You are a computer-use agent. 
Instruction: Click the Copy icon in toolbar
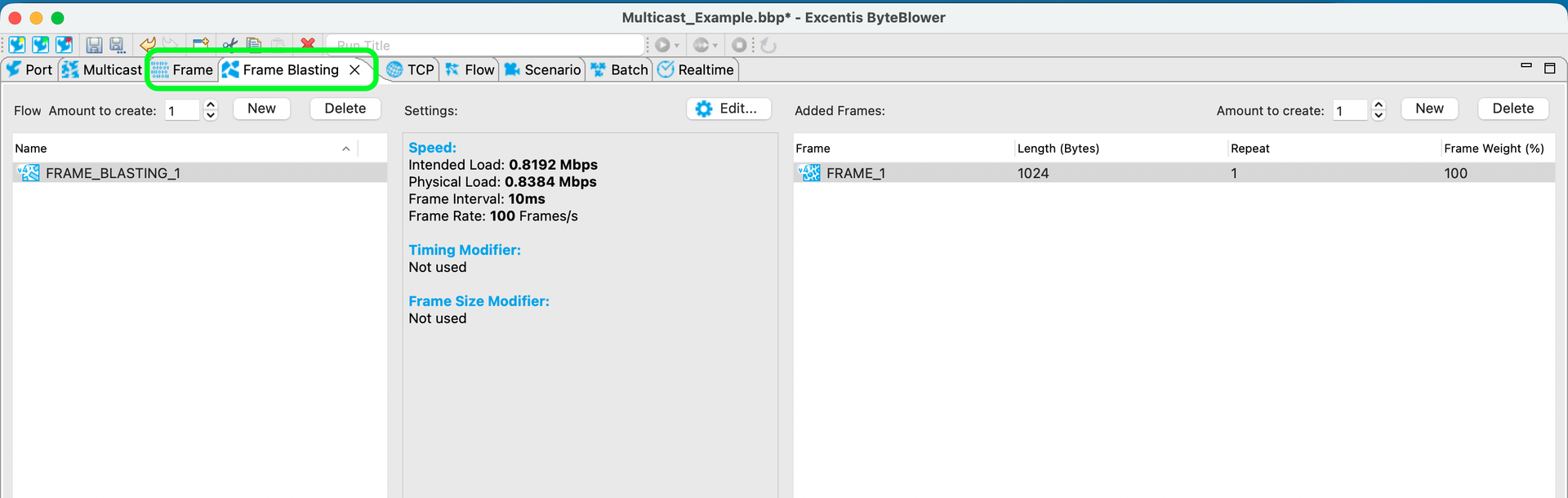pos(254,45)
